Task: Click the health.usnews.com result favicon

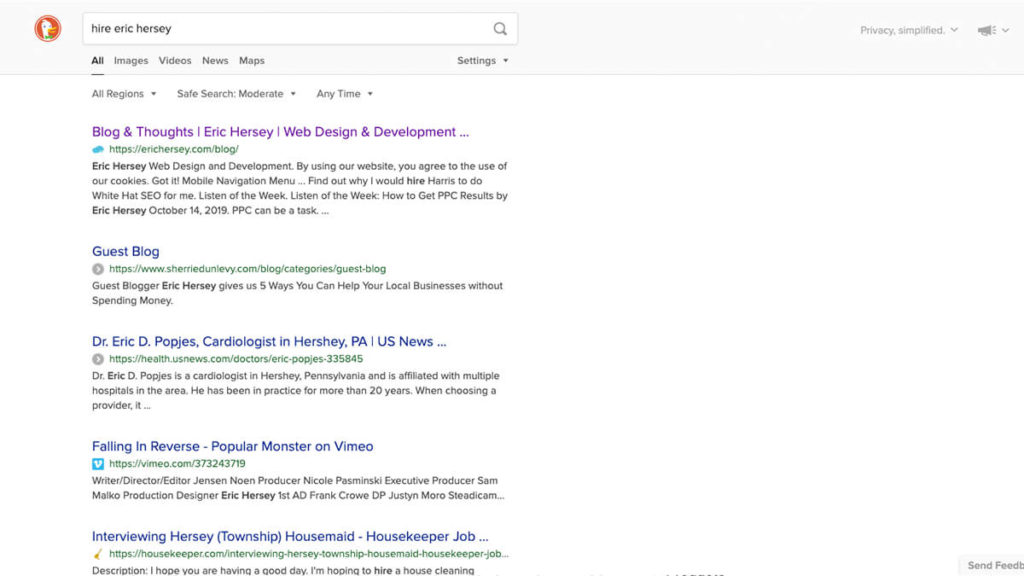Action: pos(98,359)
